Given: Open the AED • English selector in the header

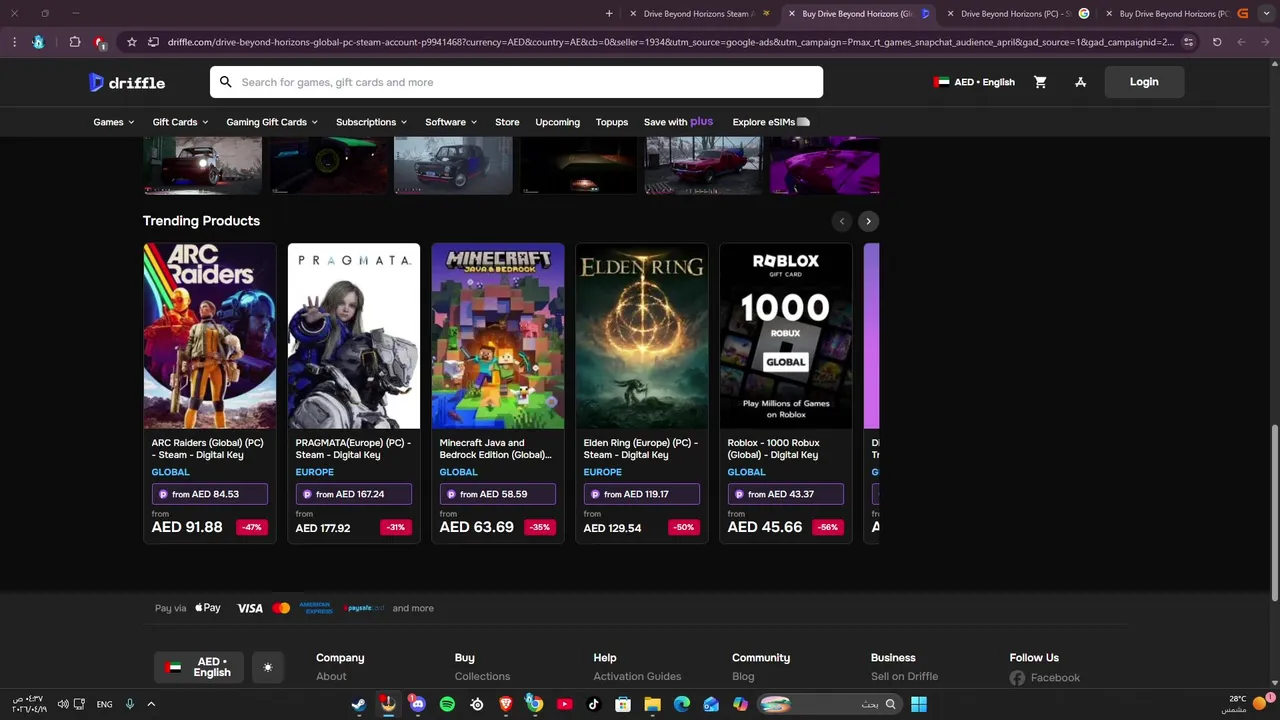Looking at the screenshot, I should click(x=974, y=82).
